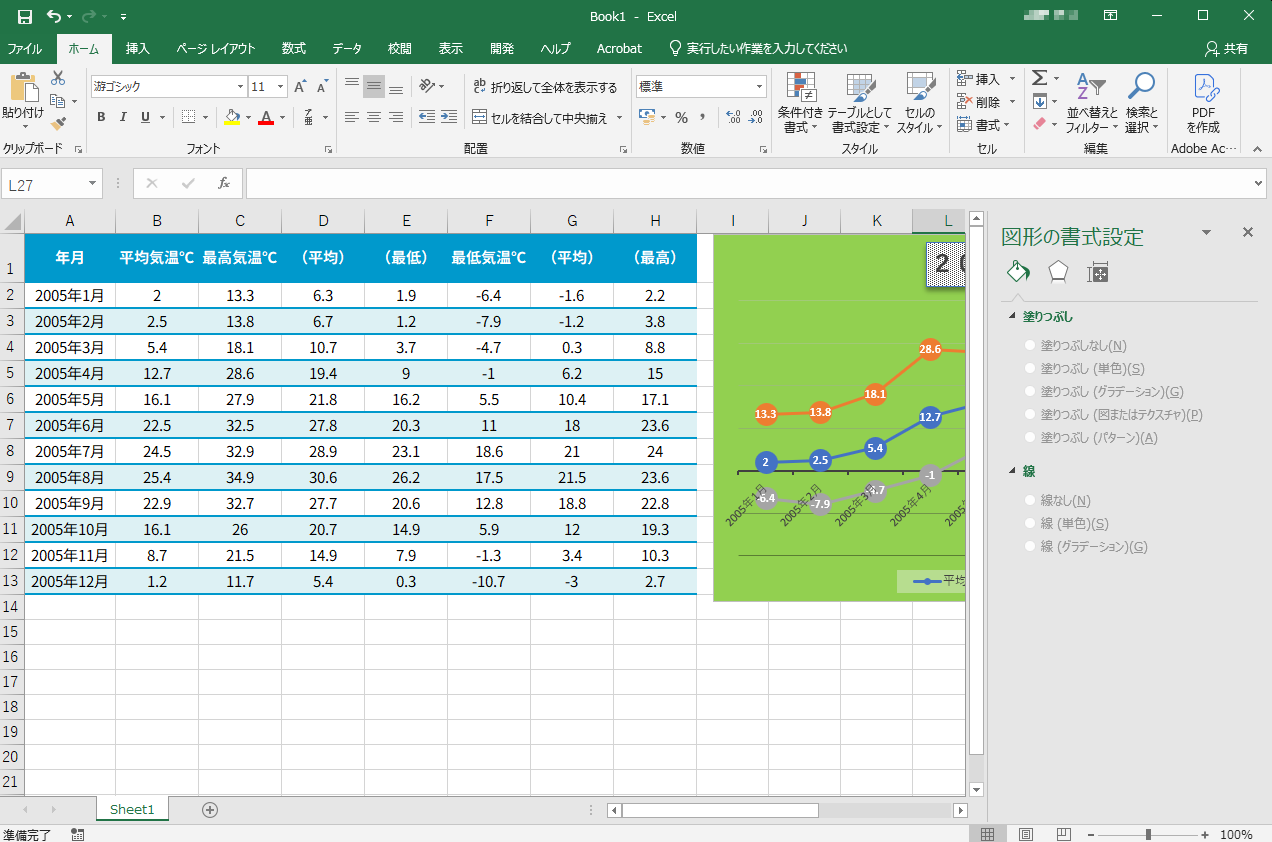Image resolution: width=1272 pixels, height=842 pixels.
Task: Select 塗りつぶし (グラデーション) radio option
Action: click(1030, 392)
